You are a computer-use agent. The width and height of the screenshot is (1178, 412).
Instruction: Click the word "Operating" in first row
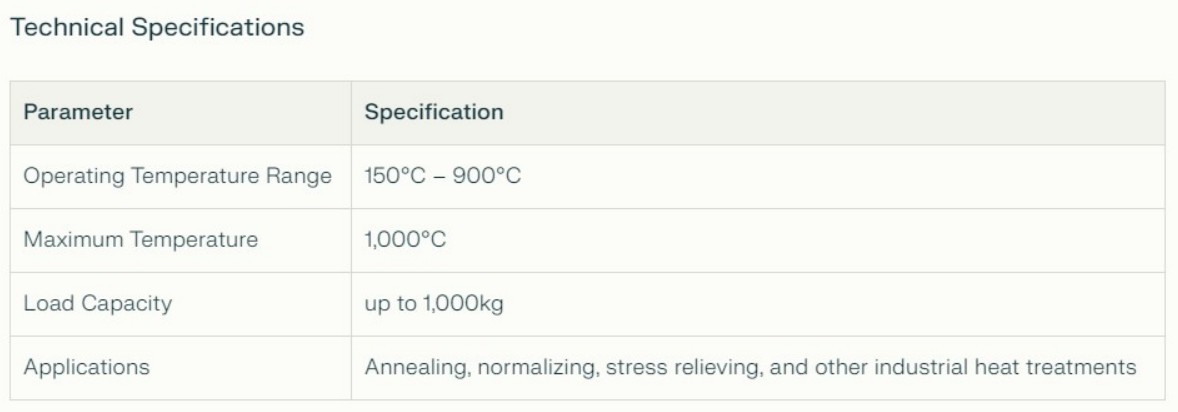tap(64, 176)
